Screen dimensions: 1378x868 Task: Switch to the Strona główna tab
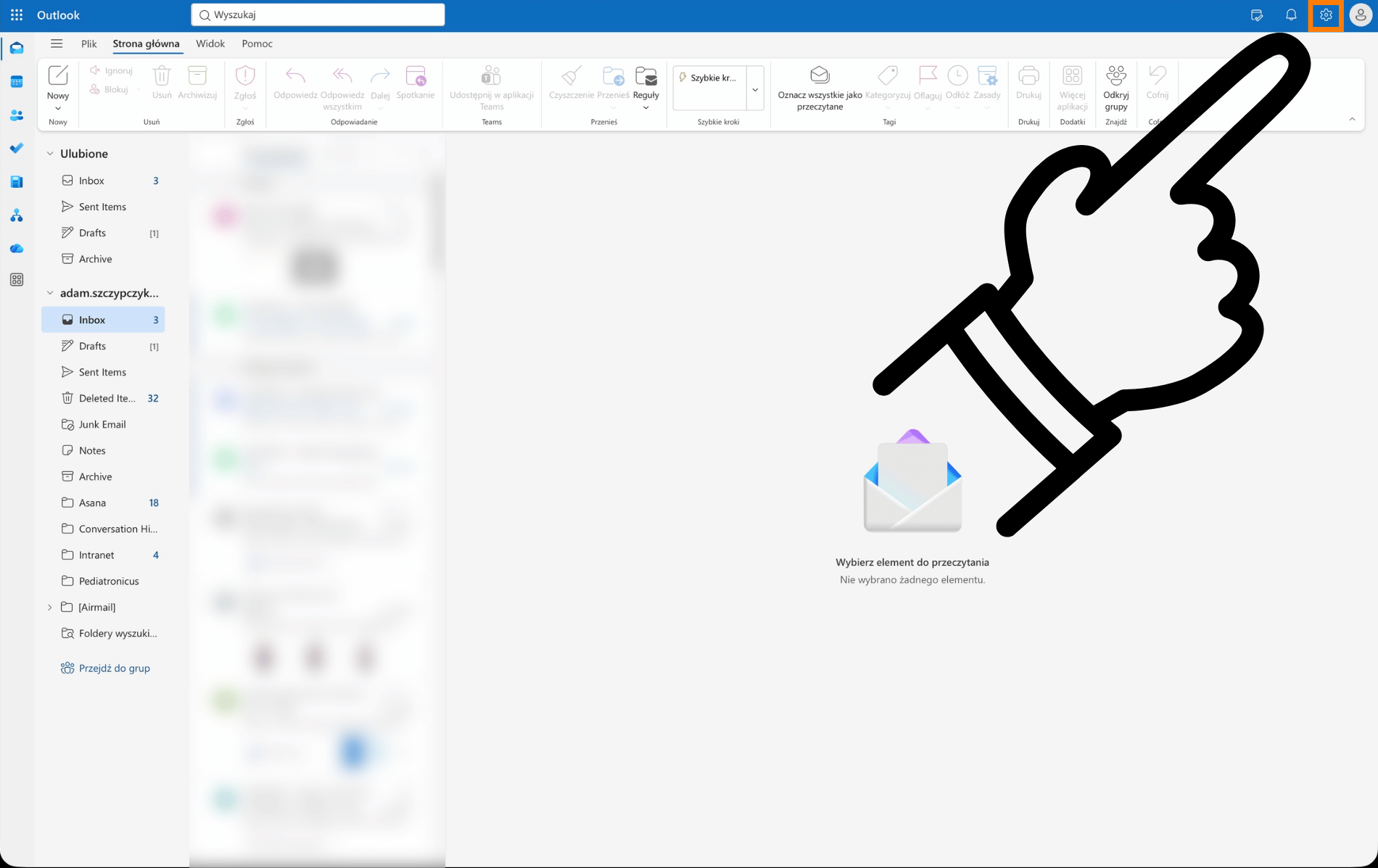point(146,44)
